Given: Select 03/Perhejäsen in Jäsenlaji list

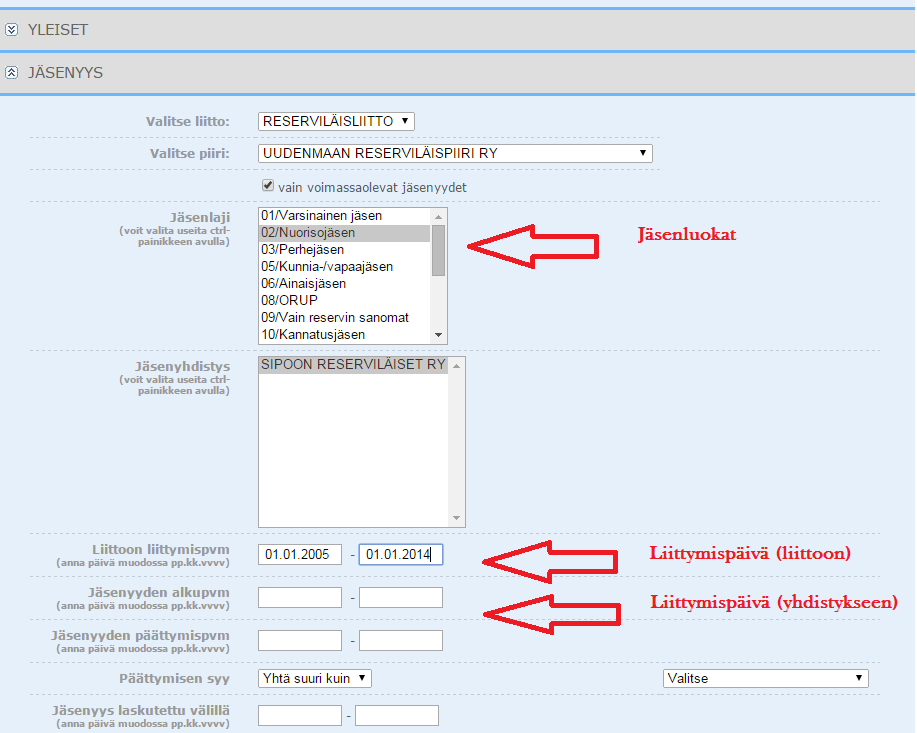Looking at the screenshot, I should coord(344,250).
